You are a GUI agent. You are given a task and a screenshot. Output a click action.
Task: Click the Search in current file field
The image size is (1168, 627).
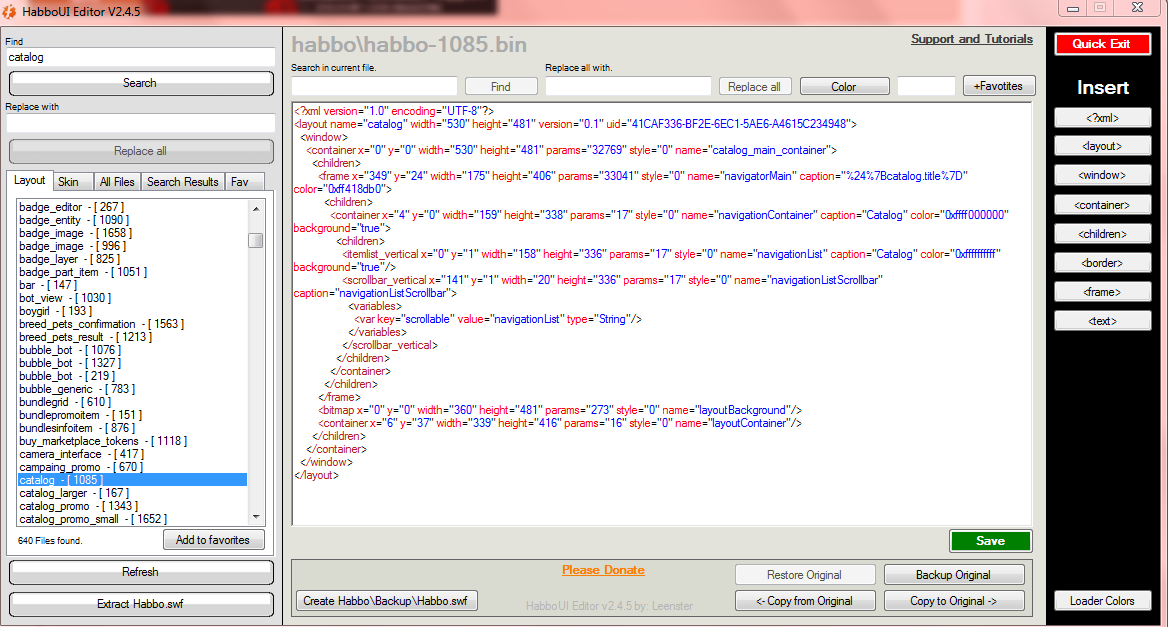[374, 87]
